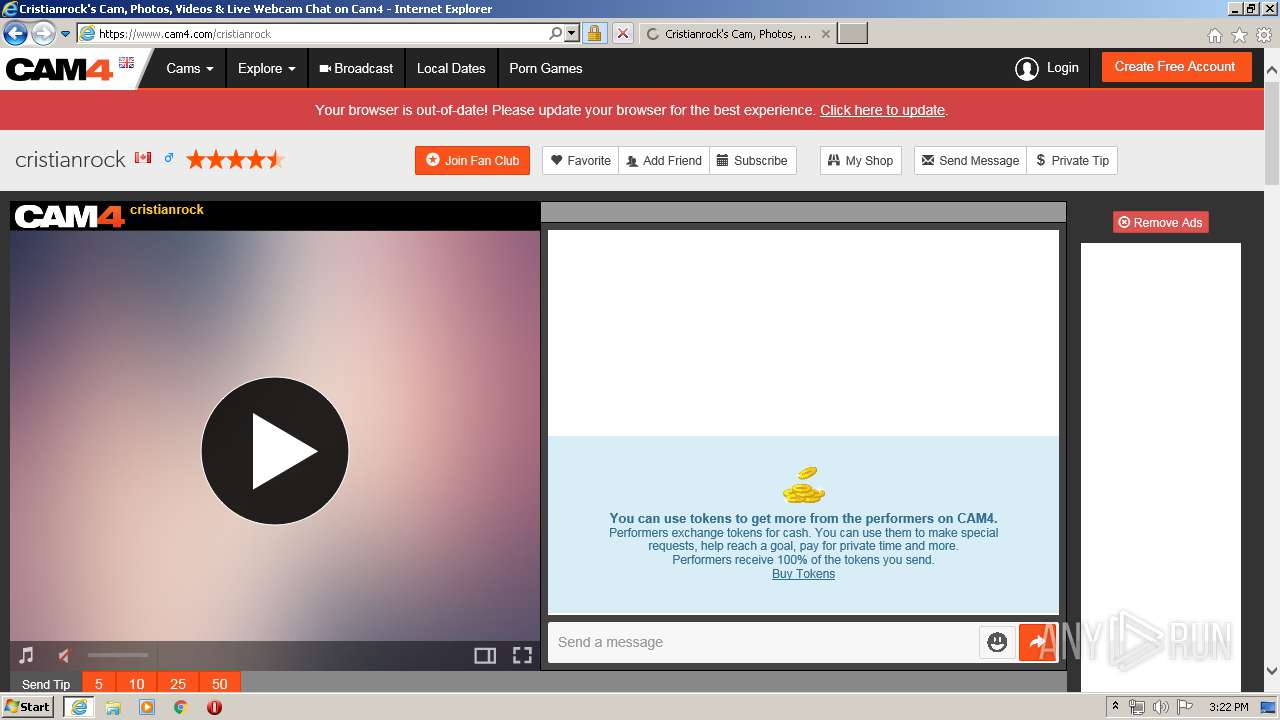Go back in Internet Explorer

(x=15, y=33)
